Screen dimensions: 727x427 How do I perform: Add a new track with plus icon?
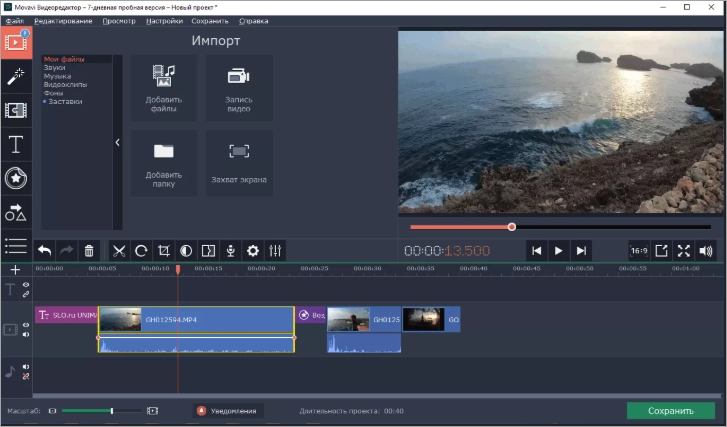point(15,270)
